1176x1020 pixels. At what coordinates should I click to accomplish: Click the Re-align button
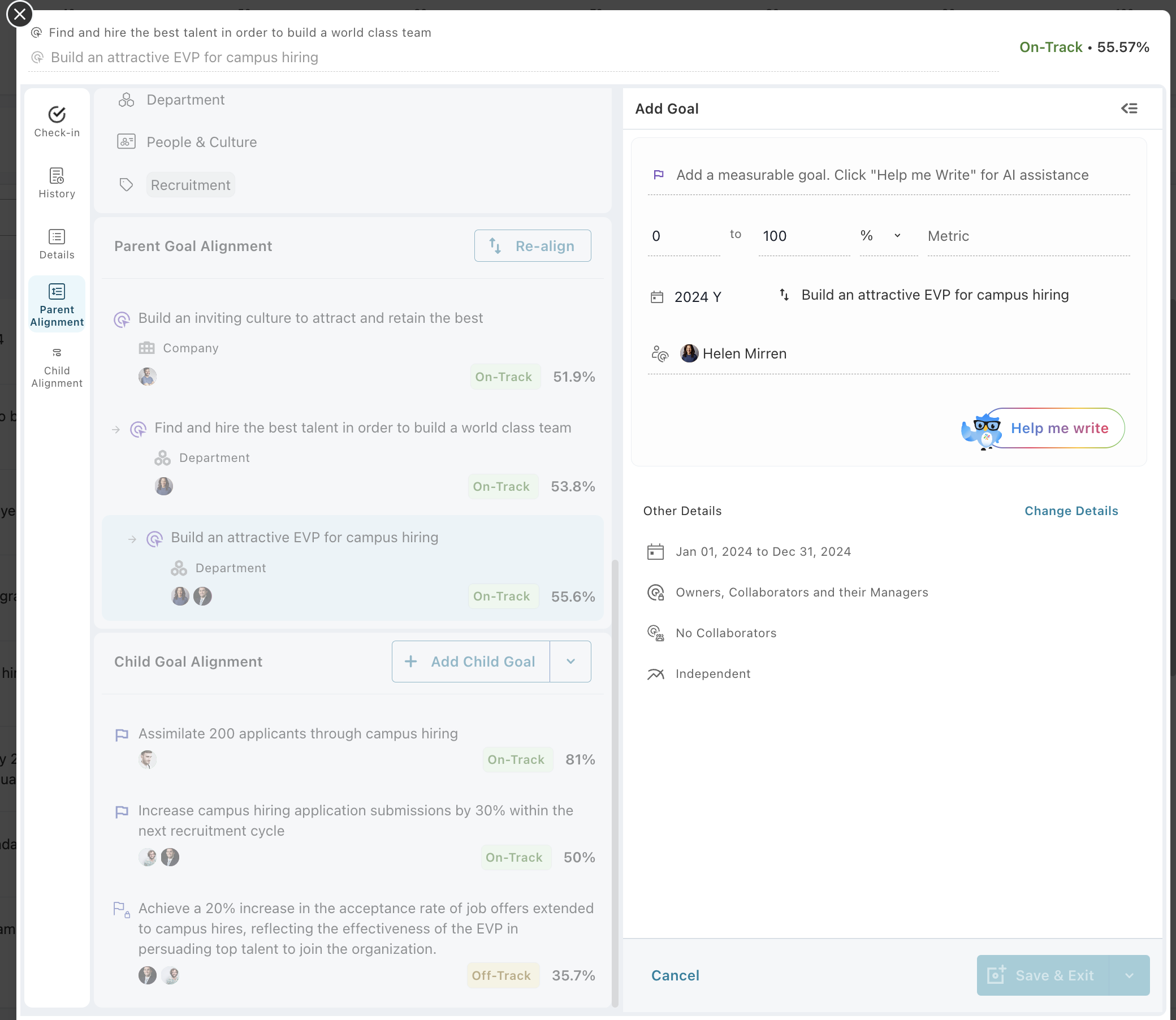pos(532,246)
